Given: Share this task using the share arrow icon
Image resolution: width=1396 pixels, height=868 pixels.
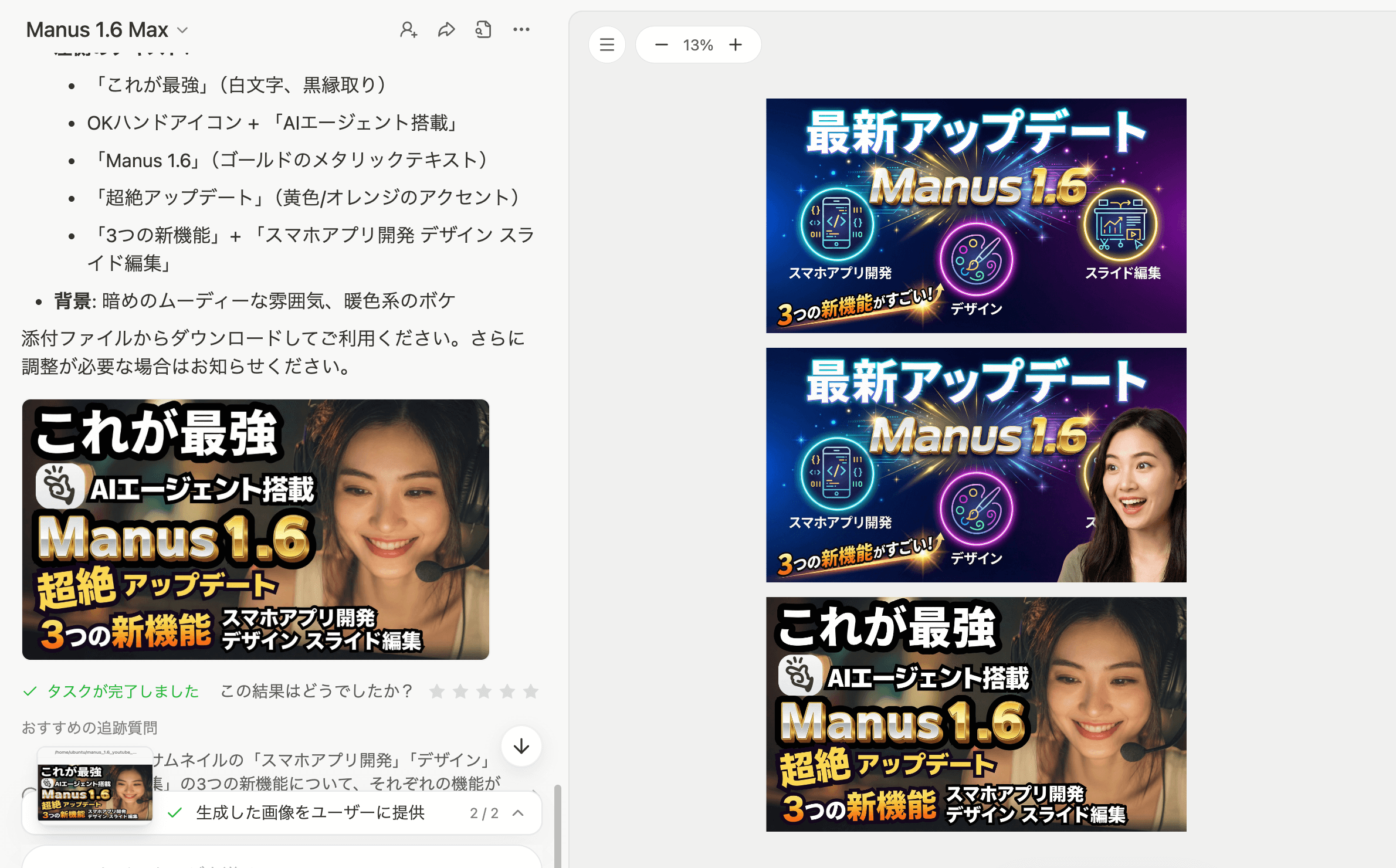Looking at the screenshot, I should click(x=446, y=29).
